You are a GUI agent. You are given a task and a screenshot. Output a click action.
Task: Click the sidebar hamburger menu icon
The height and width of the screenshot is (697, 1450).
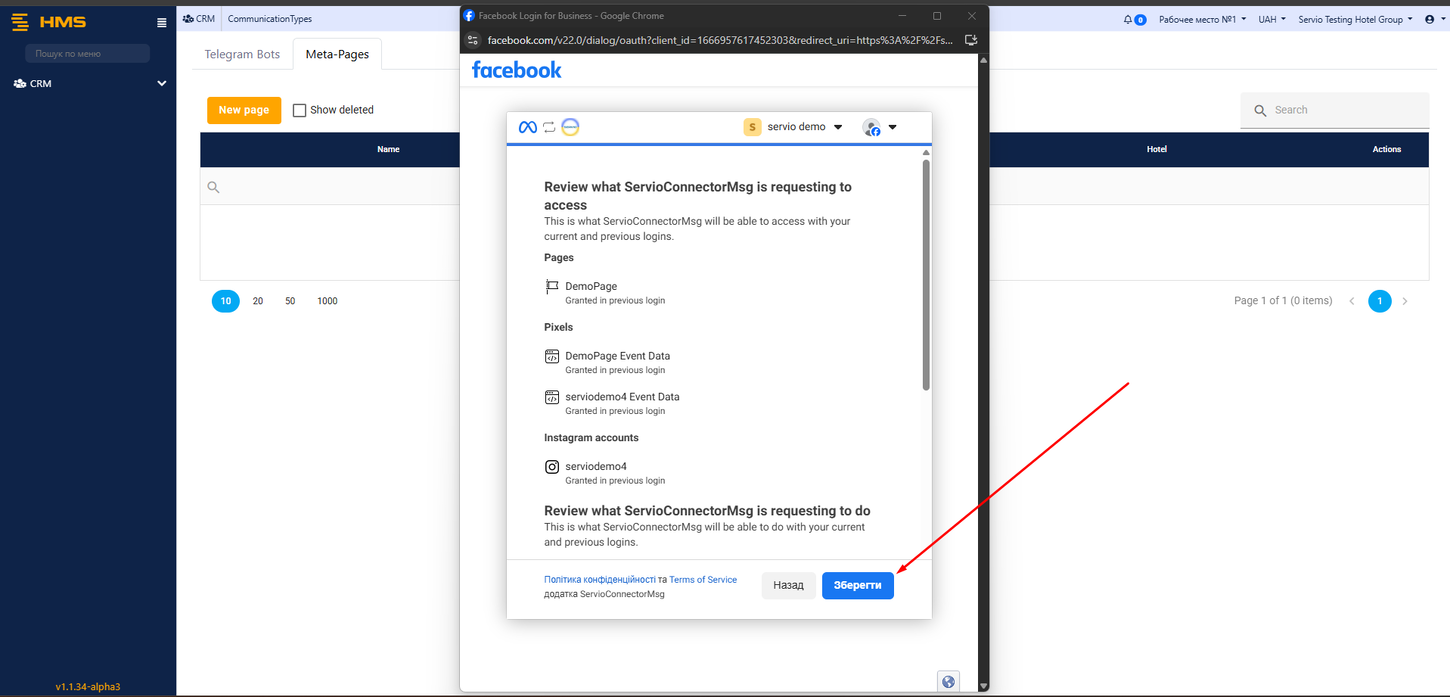point(161,21)
